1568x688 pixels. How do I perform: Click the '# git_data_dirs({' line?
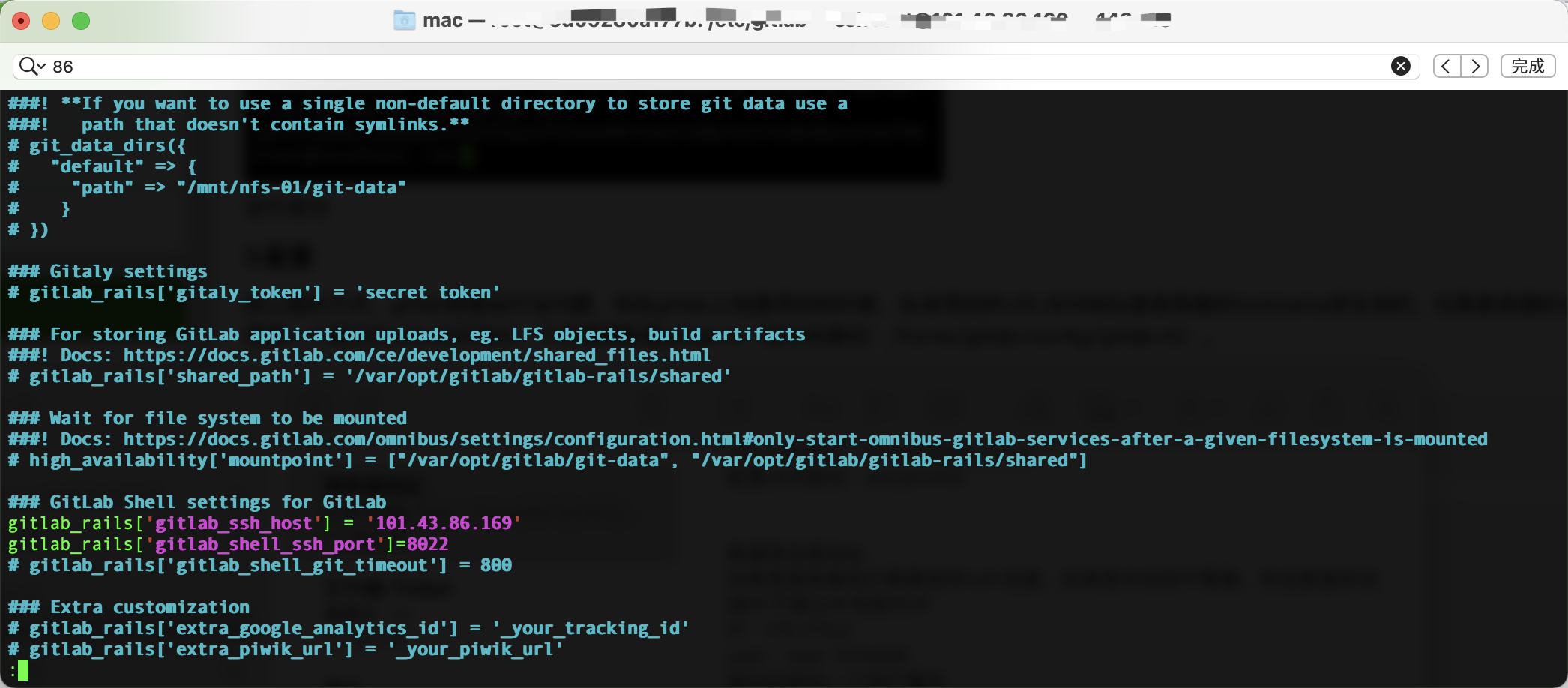(97, 145)
